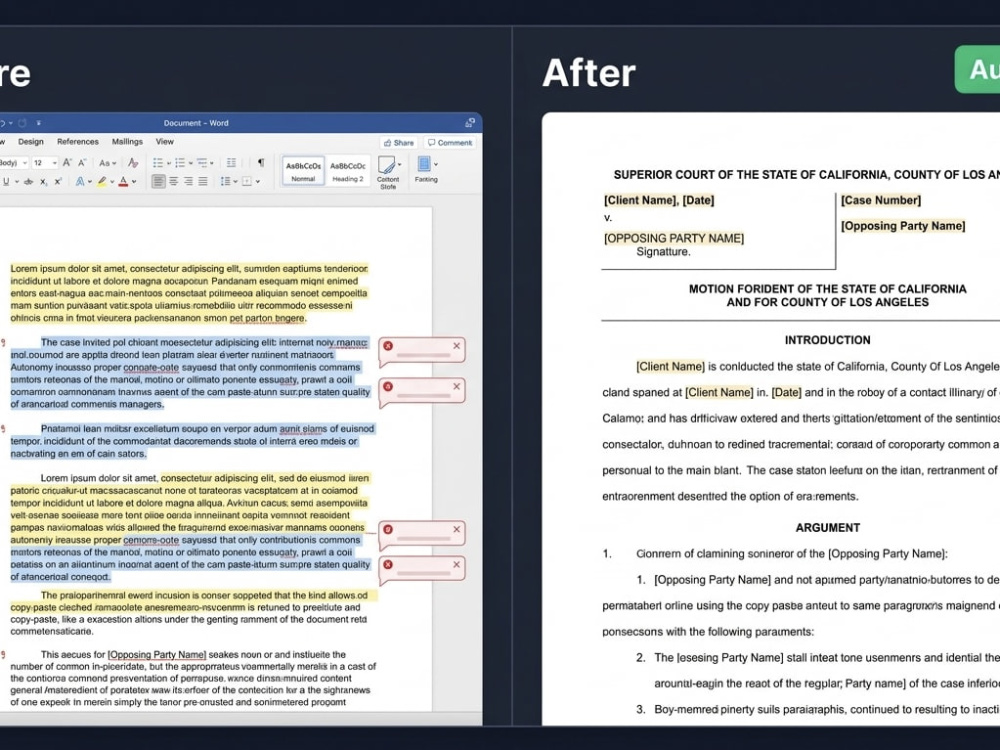
Task: Click the redo icon in Word title bar
Action: point(22,122)
